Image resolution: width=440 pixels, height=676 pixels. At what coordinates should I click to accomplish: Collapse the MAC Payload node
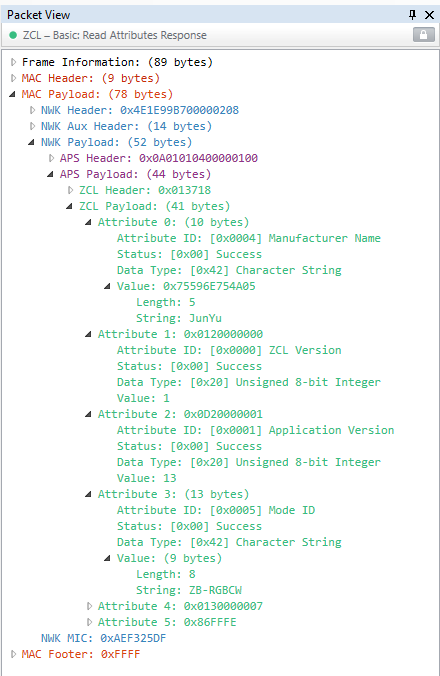coord(12,94)
